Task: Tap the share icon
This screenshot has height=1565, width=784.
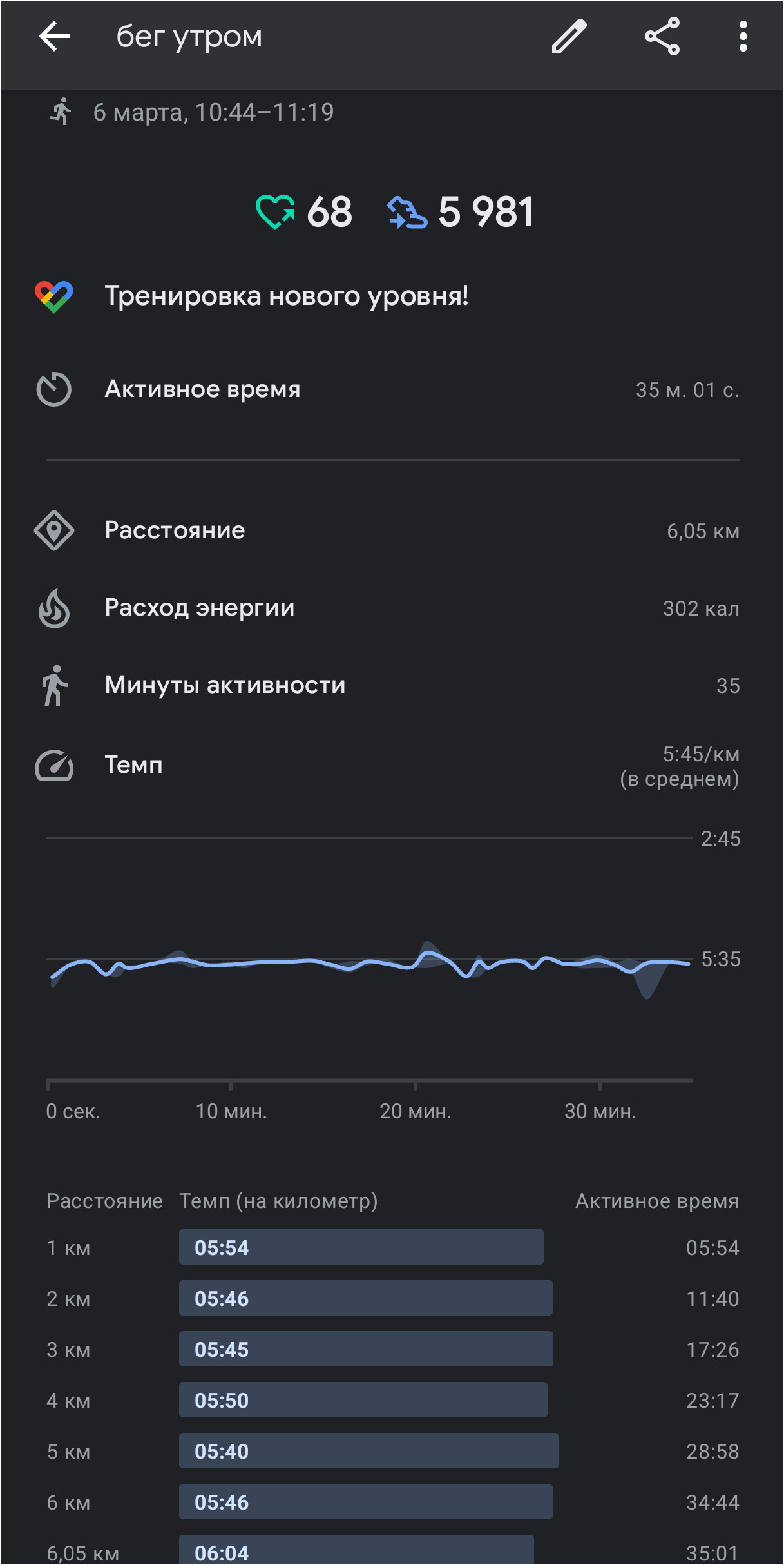Action: (x=662, y=36)
